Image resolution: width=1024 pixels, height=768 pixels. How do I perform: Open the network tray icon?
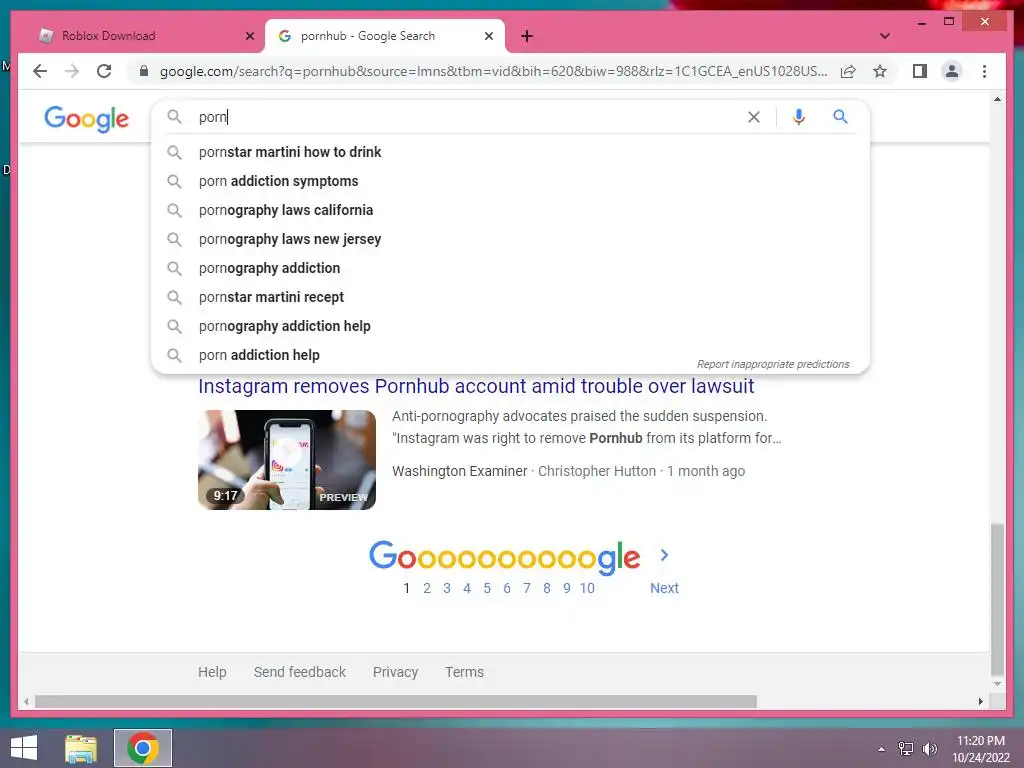pos(906,749)
